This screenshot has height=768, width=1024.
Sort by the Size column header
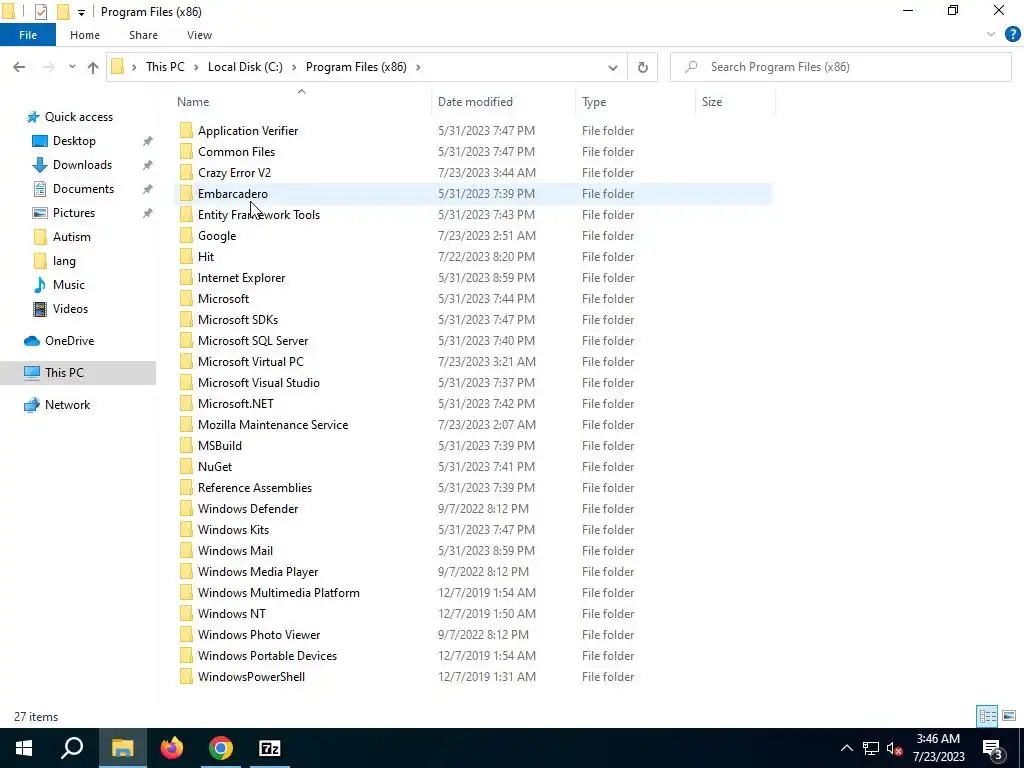coord(712,102)
